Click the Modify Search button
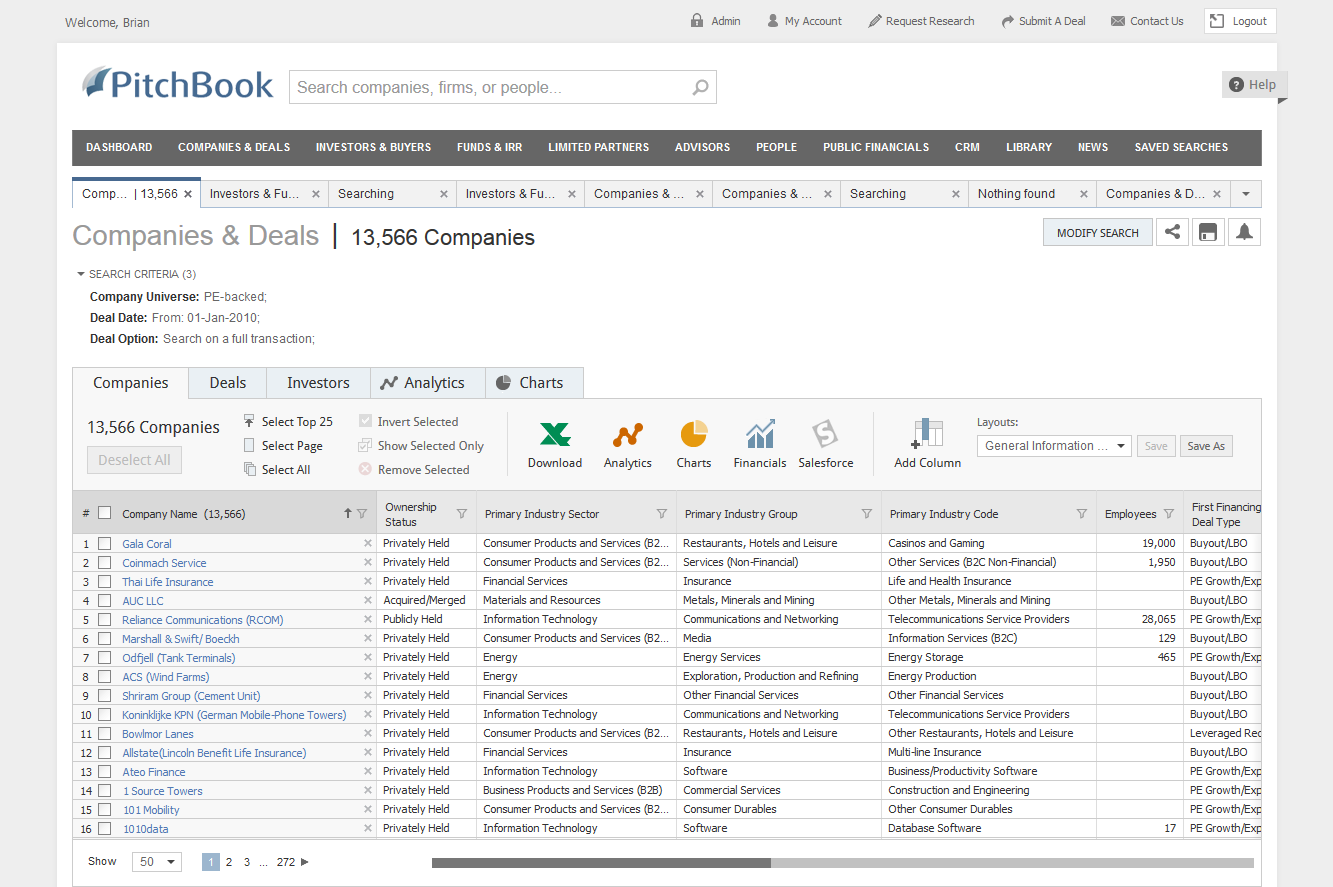 1098,232
